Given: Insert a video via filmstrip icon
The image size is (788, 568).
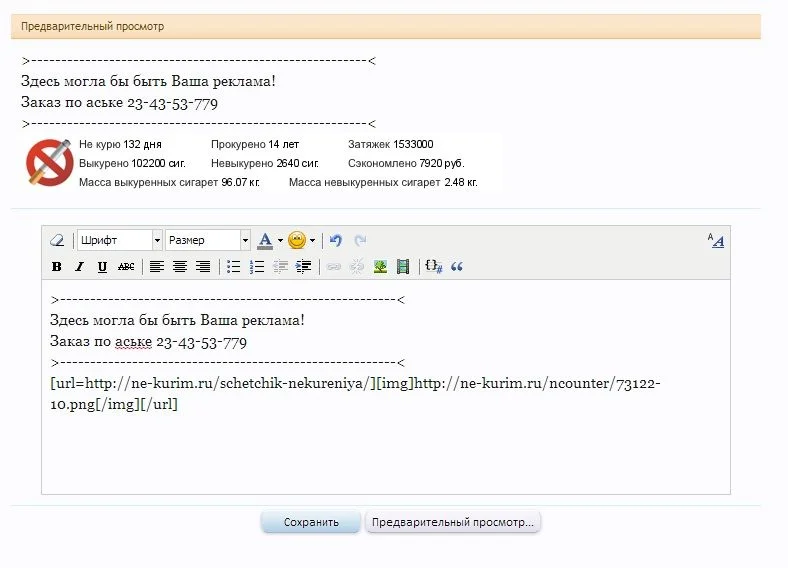Looking at the screenshot, I should (403, 266).
